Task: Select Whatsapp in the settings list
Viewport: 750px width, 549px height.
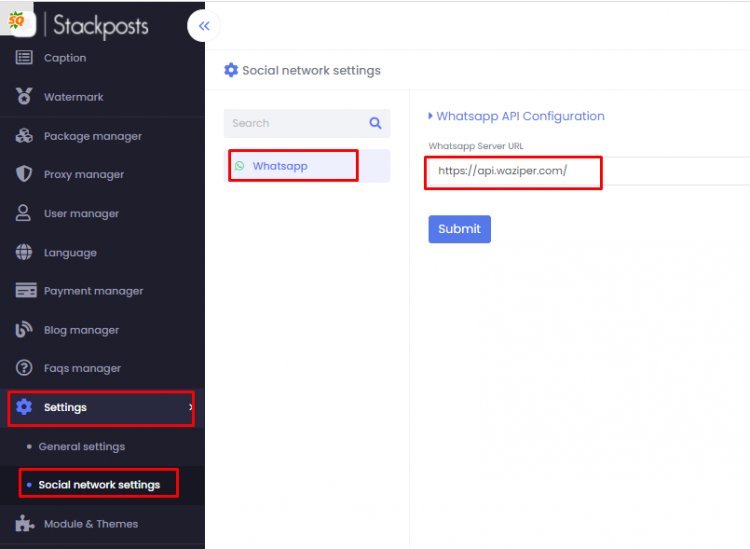Action: [307, 166]
